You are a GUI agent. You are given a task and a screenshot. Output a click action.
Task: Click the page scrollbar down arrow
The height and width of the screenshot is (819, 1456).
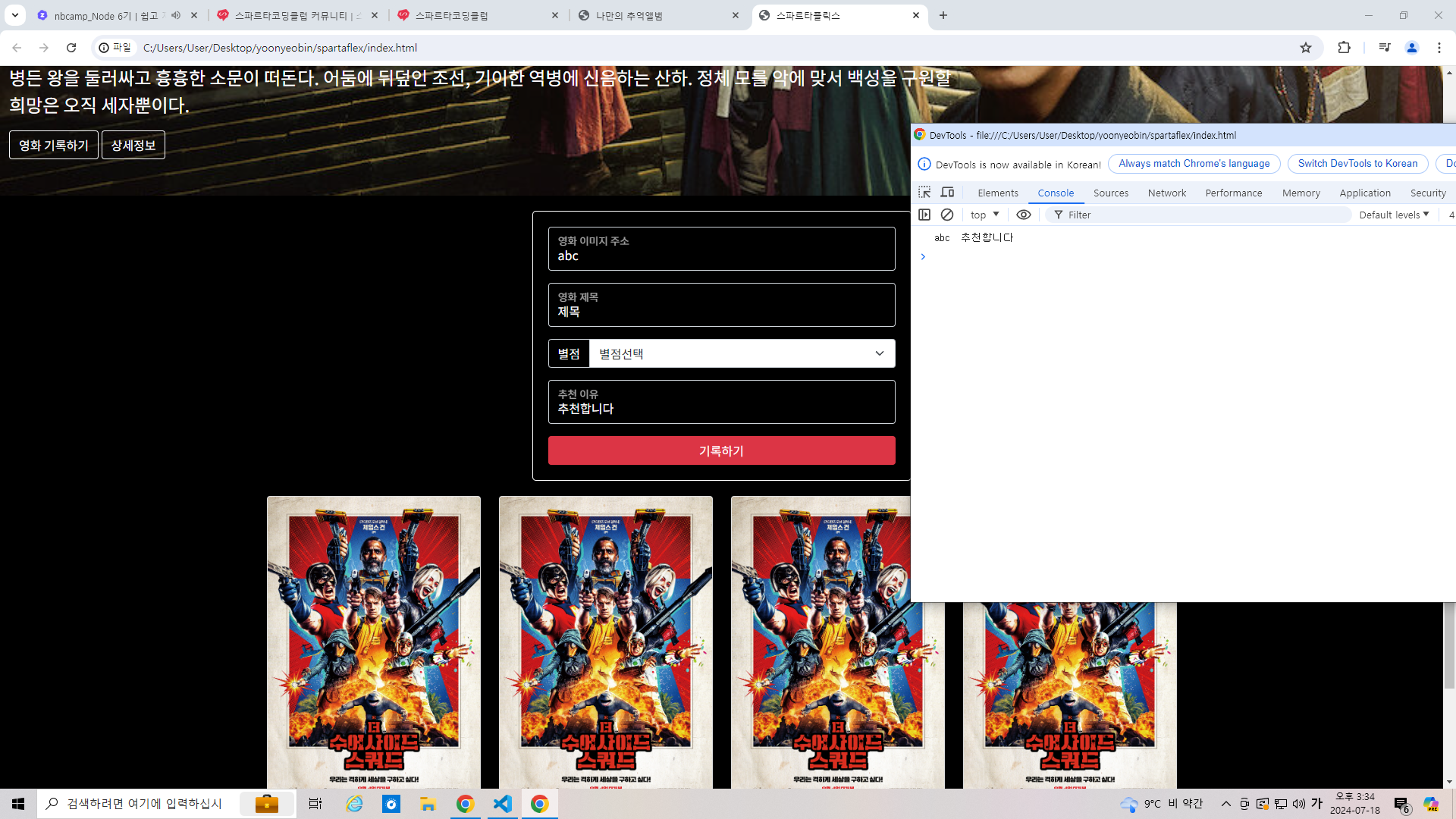click(1449, 782)
